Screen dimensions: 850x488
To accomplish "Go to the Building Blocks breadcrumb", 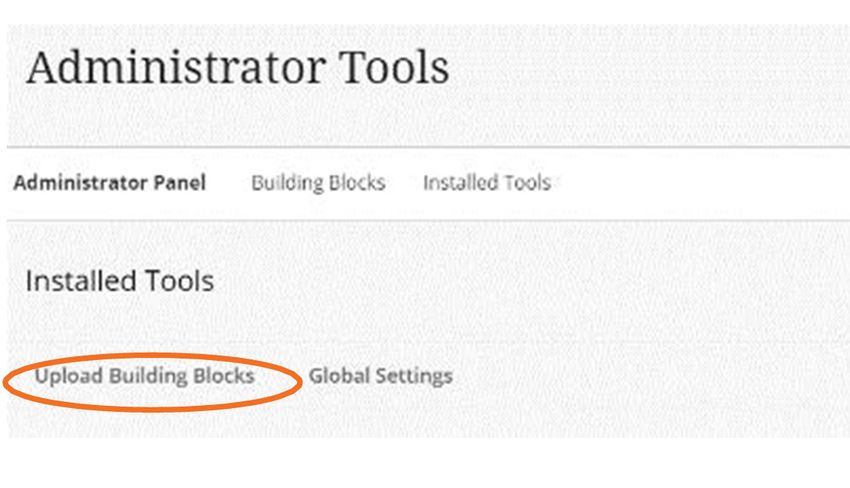I will (x=318, y=183).
